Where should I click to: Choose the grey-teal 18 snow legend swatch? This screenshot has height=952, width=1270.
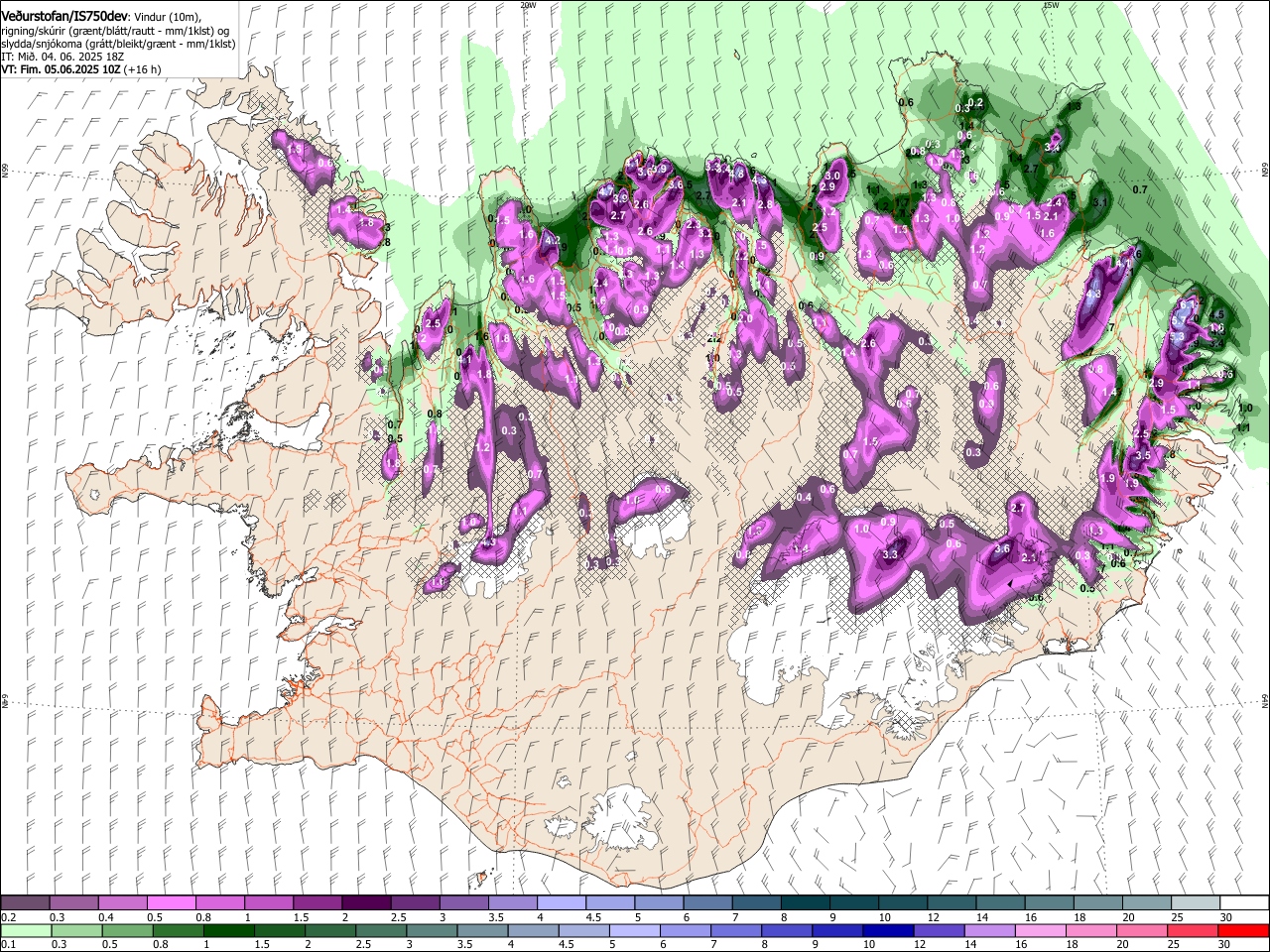[x=1096, y=902]
